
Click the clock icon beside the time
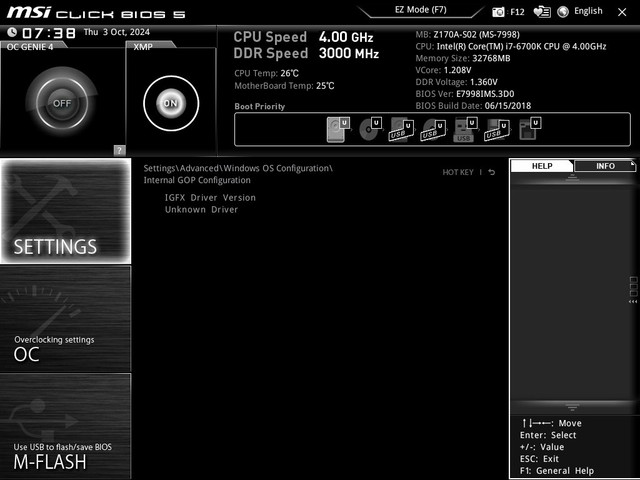tap(12, 32)
